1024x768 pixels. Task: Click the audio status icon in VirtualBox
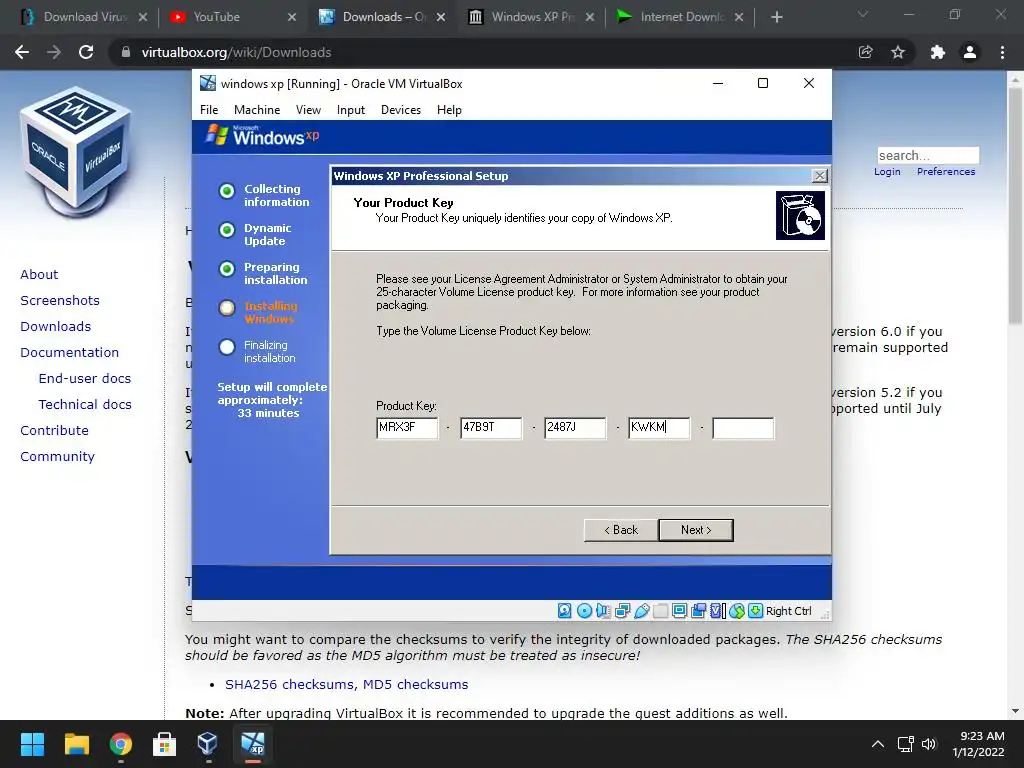(x=603, y=611)
